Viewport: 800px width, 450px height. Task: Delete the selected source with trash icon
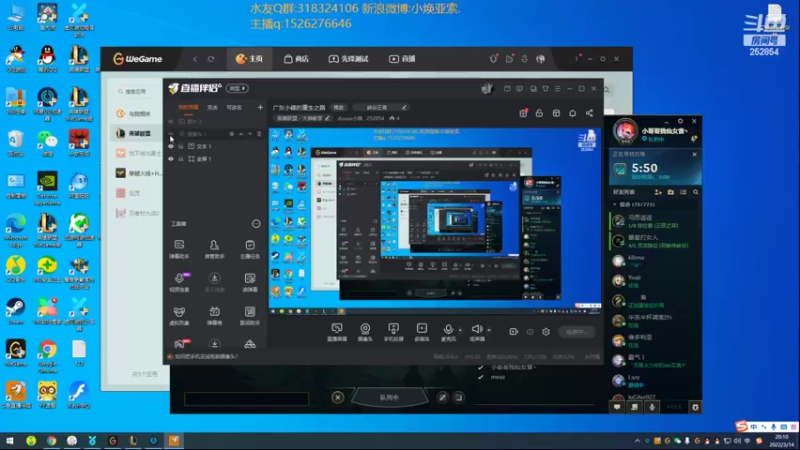[x=259, y=134]
